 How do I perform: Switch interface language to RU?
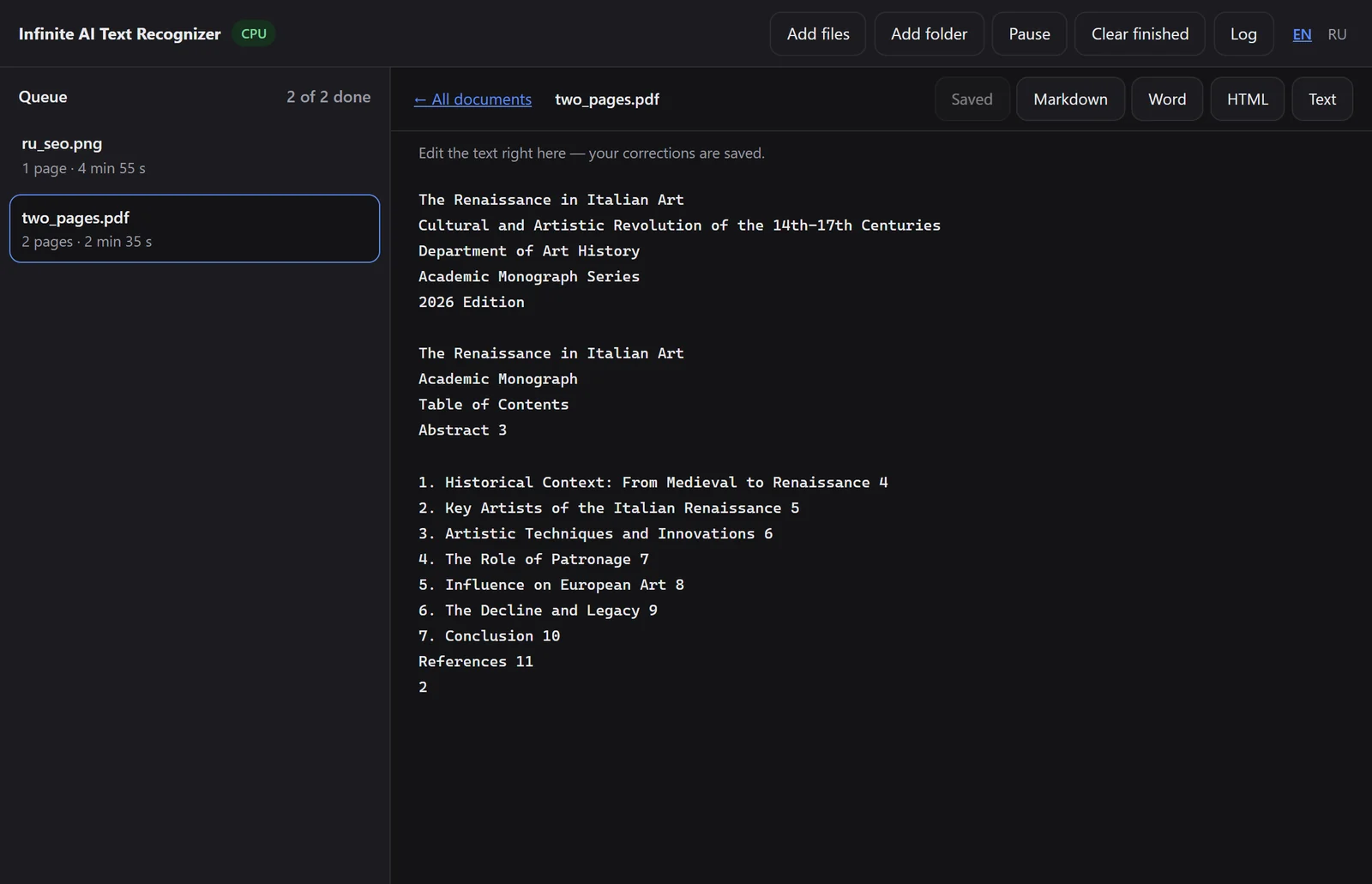1337,34
